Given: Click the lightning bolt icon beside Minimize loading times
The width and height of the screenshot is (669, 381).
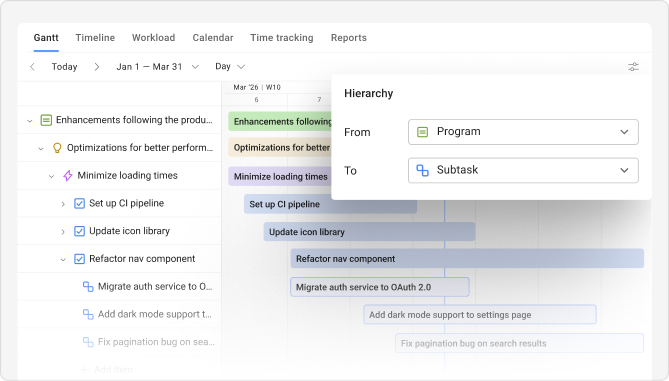Looking at the screenshot, I should click(x=68, y=175).
